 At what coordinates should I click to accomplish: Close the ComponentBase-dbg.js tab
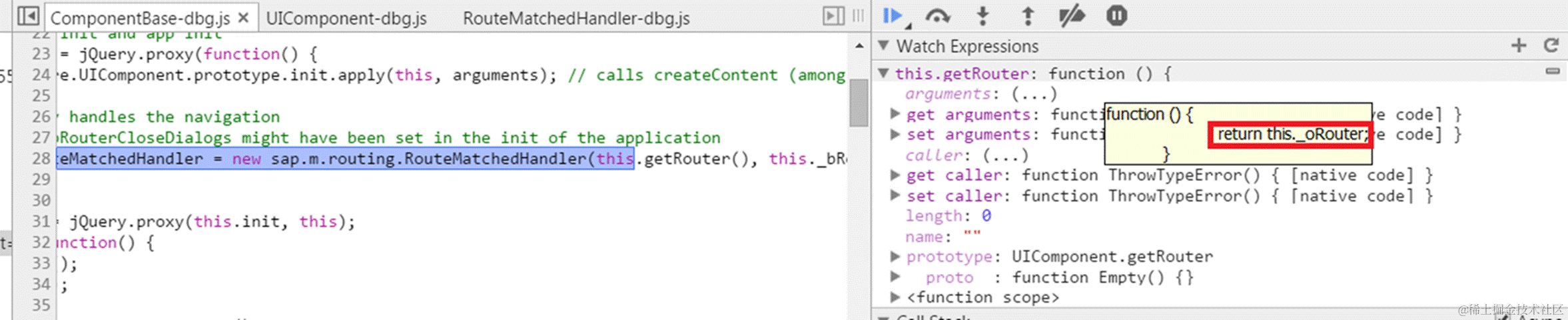pos(244,17)
